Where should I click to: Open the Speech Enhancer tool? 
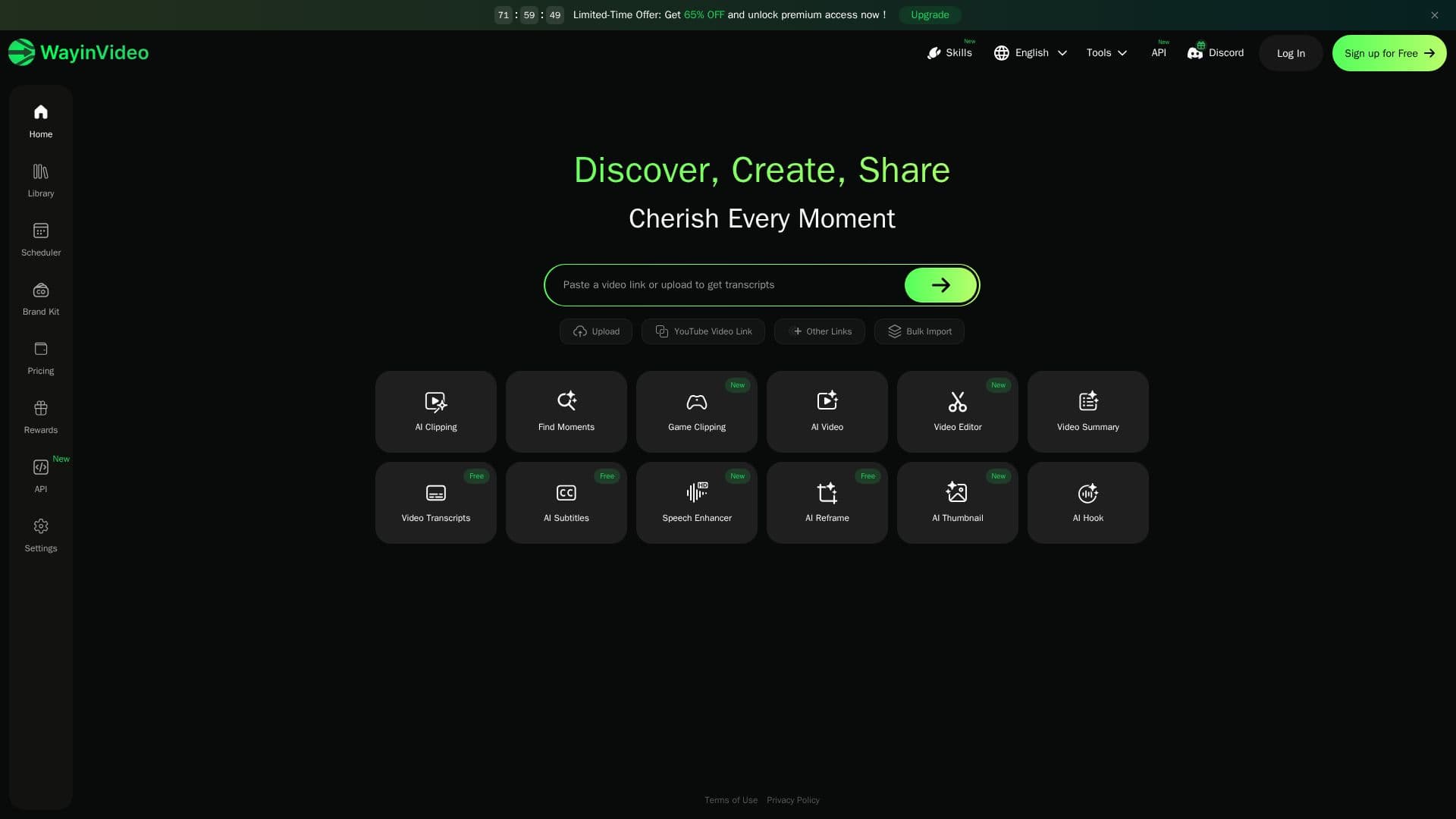point(696,502)
